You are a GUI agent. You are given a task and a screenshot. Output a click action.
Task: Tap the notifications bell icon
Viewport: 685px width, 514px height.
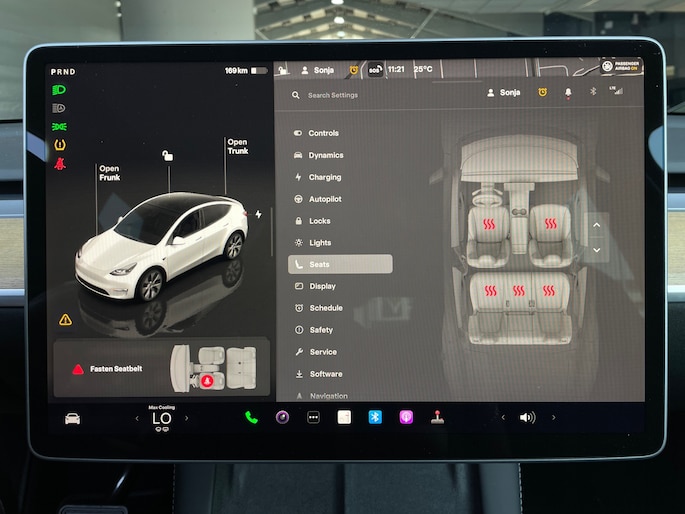click(568, 93)
